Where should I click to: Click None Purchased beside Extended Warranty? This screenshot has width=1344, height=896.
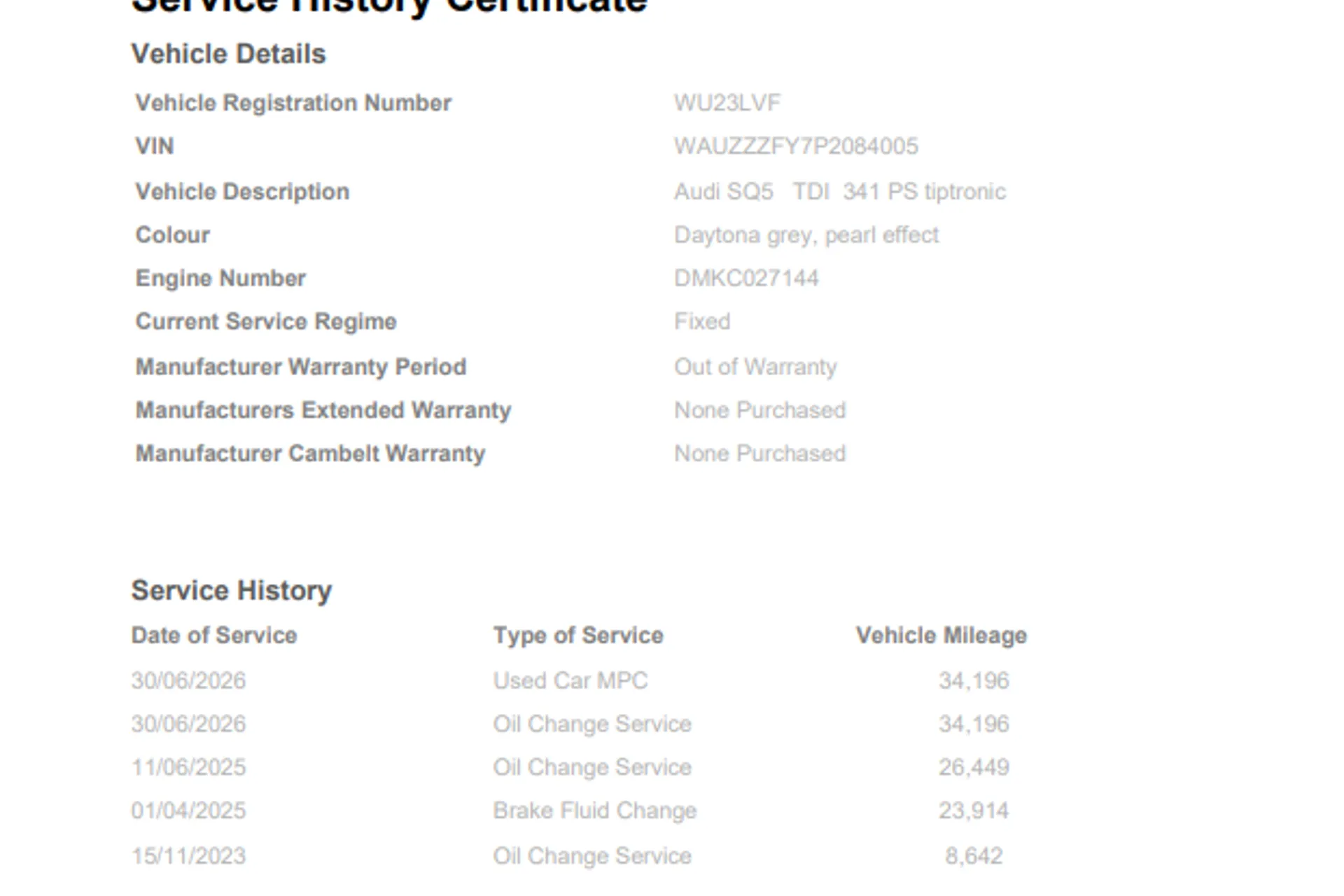point(759,410)
